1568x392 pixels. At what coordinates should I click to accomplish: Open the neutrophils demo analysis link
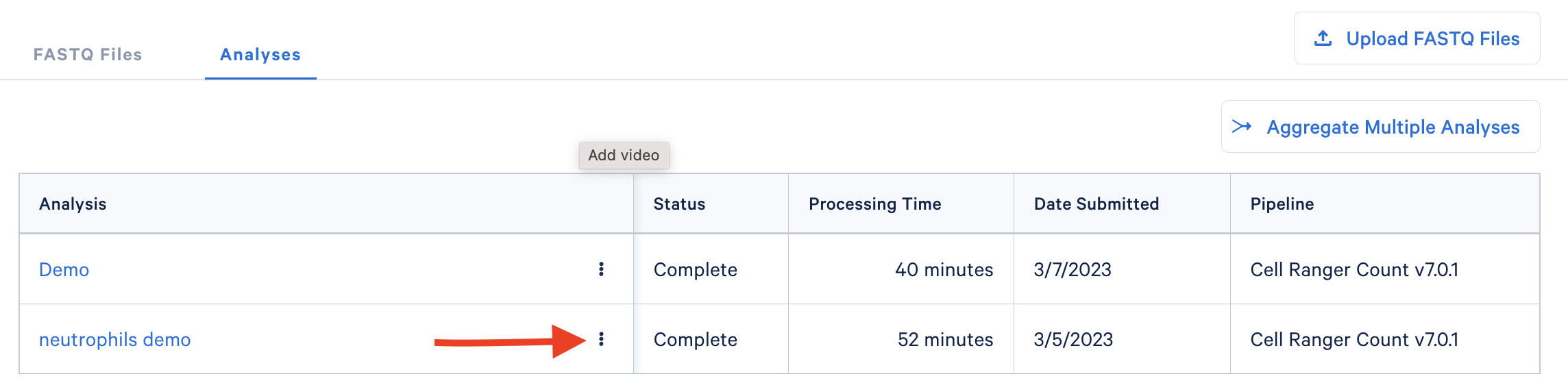(x=114, y=339)
